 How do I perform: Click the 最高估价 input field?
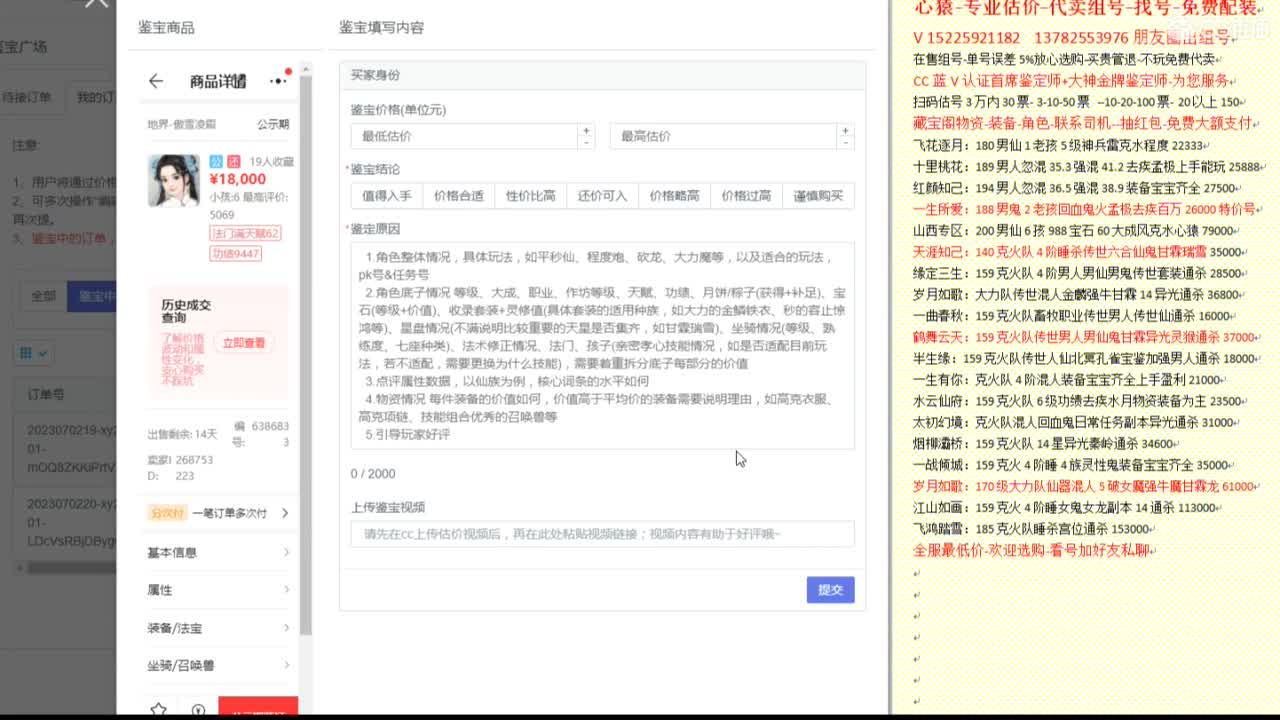[724, 137]
